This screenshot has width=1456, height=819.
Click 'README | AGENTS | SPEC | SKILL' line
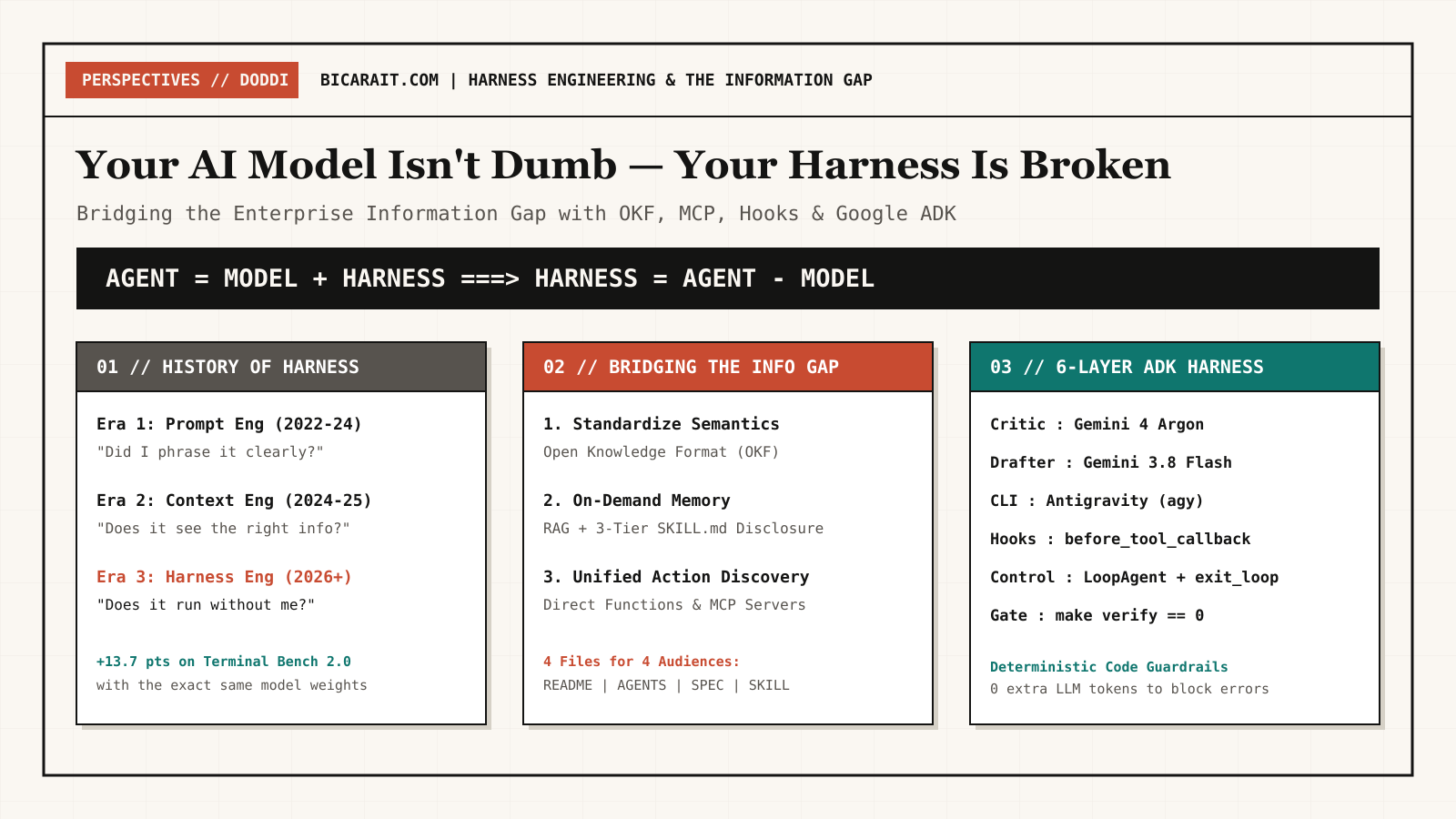click(666, 685)
